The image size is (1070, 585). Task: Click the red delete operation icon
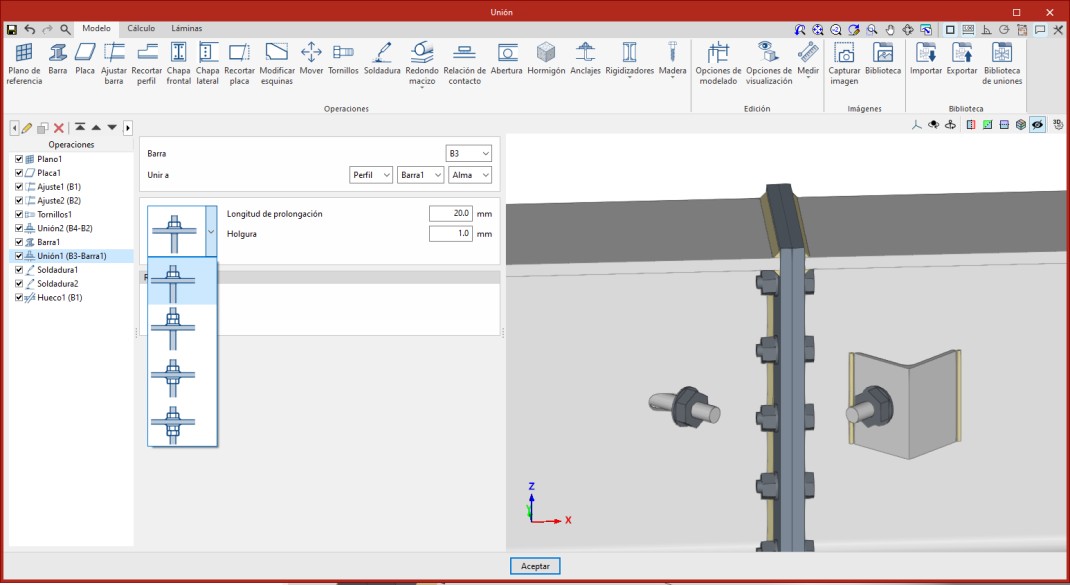click(59, 128)
